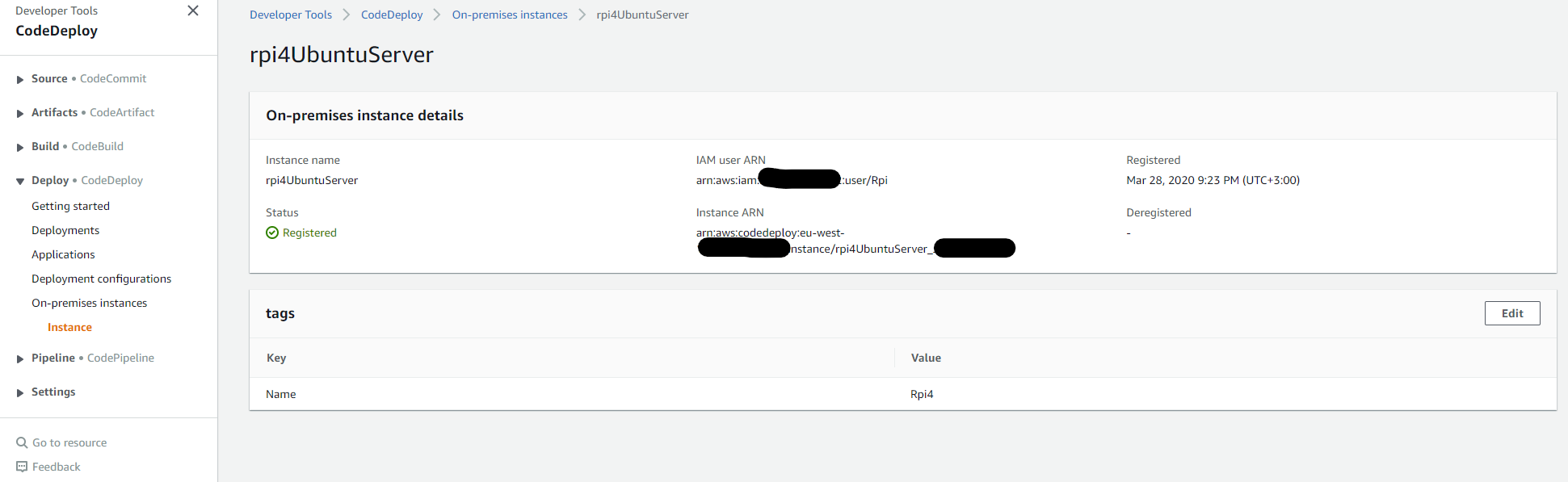Viewport: 1568px width, 482px height.
Task: Click the tags section heading
Action: [280, 313]
